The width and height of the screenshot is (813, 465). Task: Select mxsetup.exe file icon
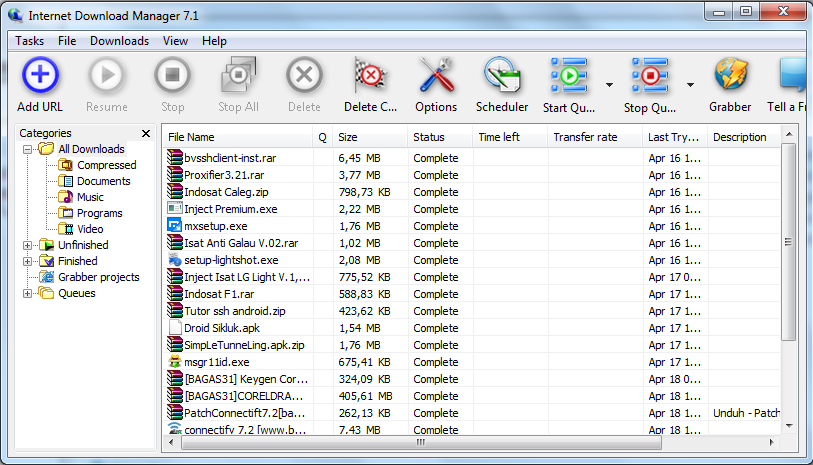pyautogui.click(x=175, y=226)
